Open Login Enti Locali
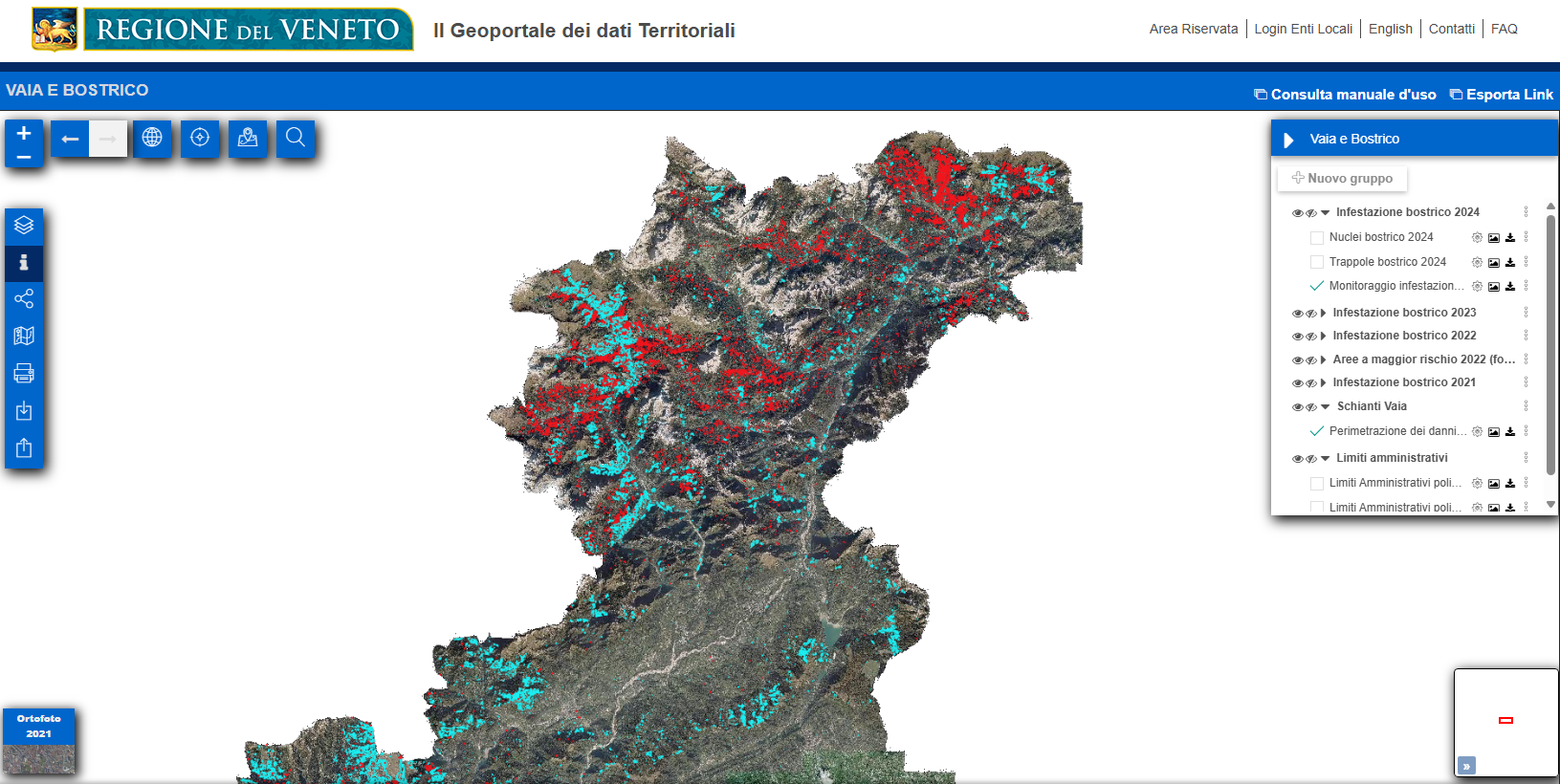Viewport: 1560px width, 784px height. coord(1304,29)
